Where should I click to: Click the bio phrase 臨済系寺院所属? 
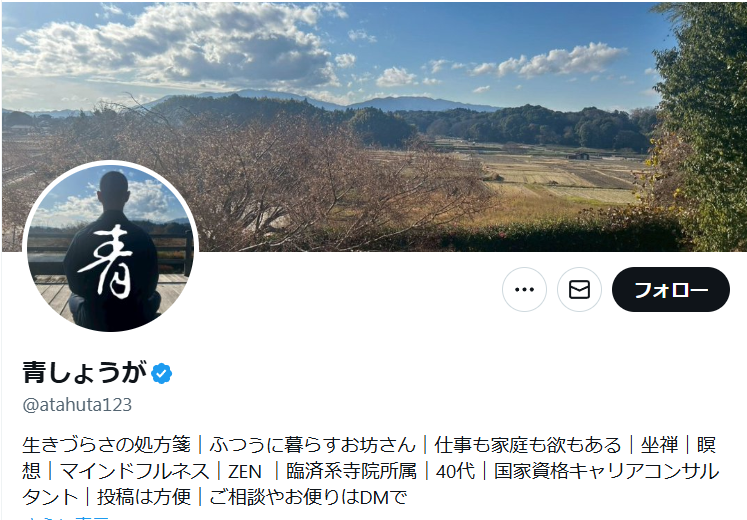pyautogui.click(x=351, y=471)
